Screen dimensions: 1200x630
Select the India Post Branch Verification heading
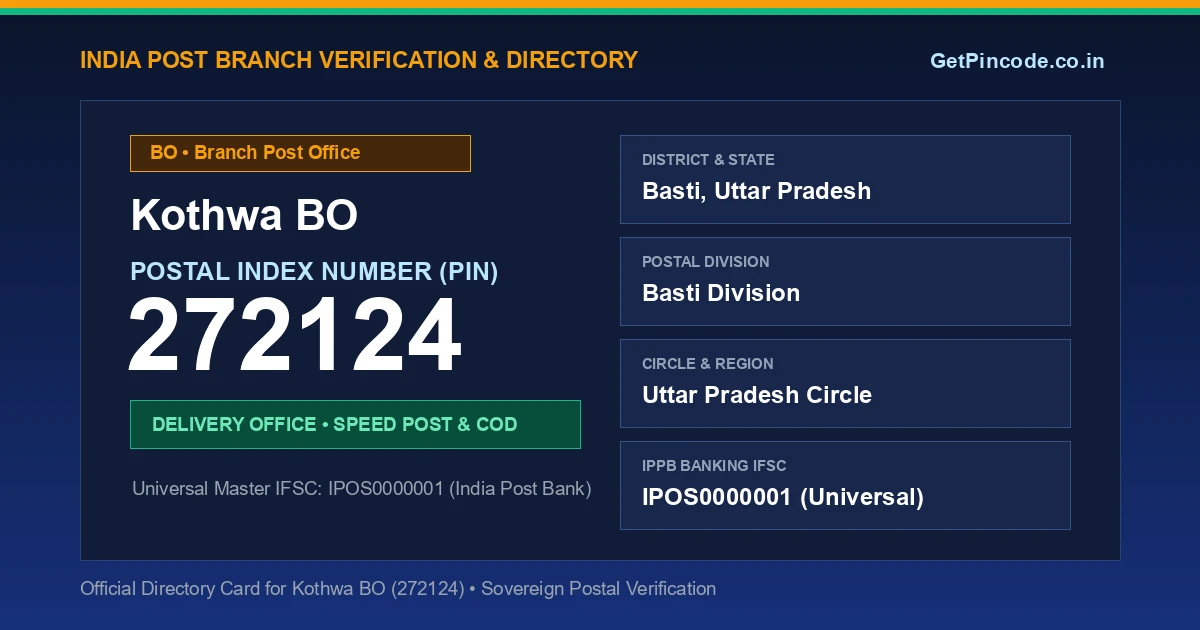359,60
